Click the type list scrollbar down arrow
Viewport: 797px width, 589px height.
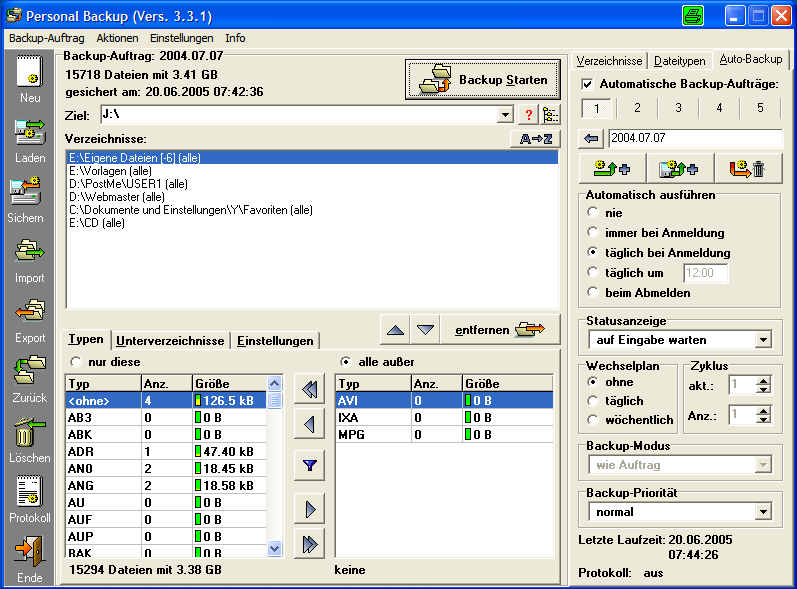pos(274,548)
